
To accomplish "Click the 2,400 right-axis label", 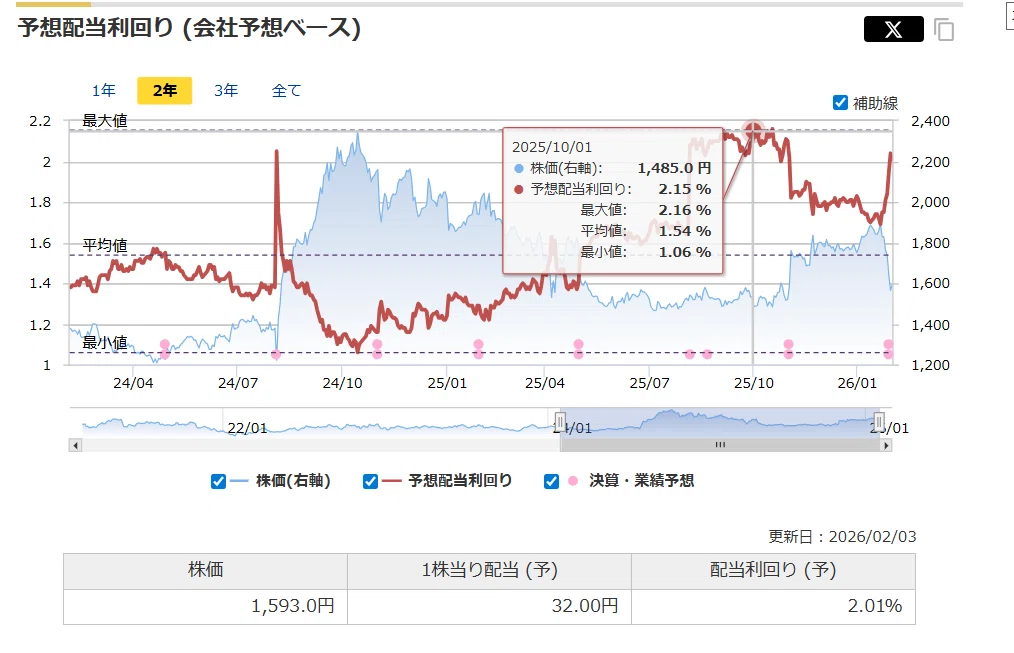I will click(931, 121).
